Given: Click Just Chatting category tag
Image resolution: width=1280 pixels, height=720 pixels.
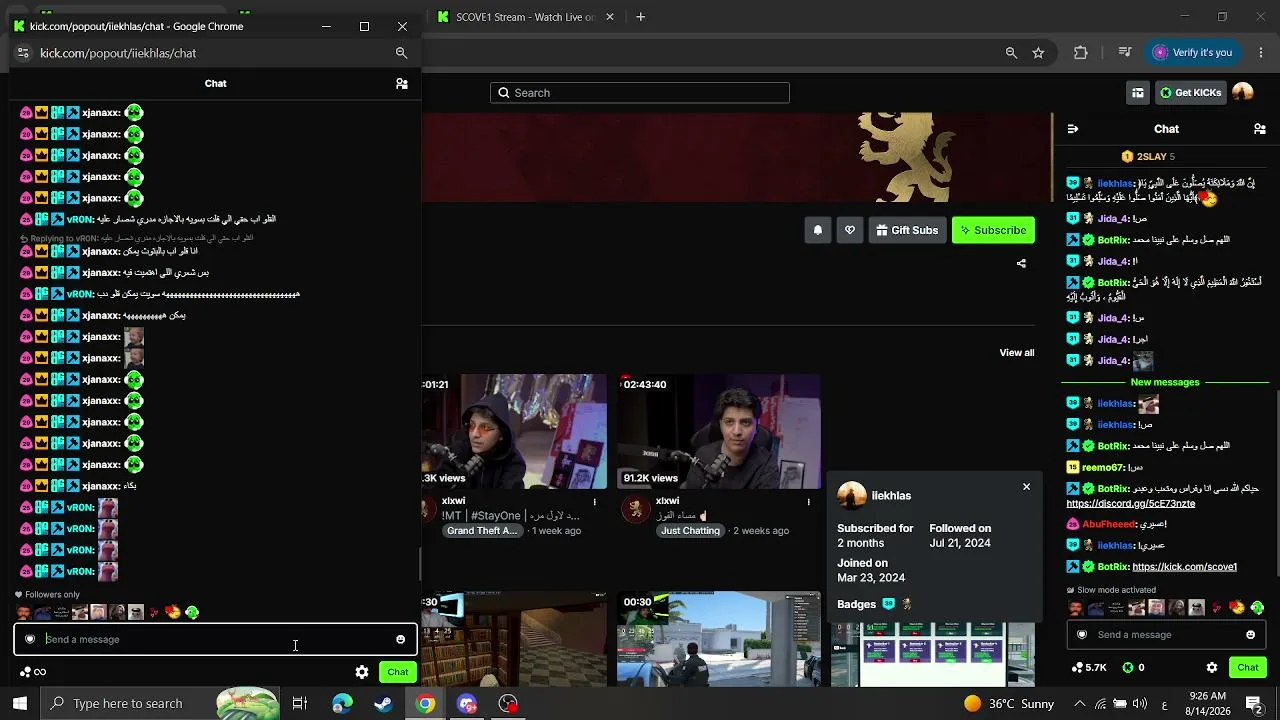Looking at the screenshot, I should [690, 531].
